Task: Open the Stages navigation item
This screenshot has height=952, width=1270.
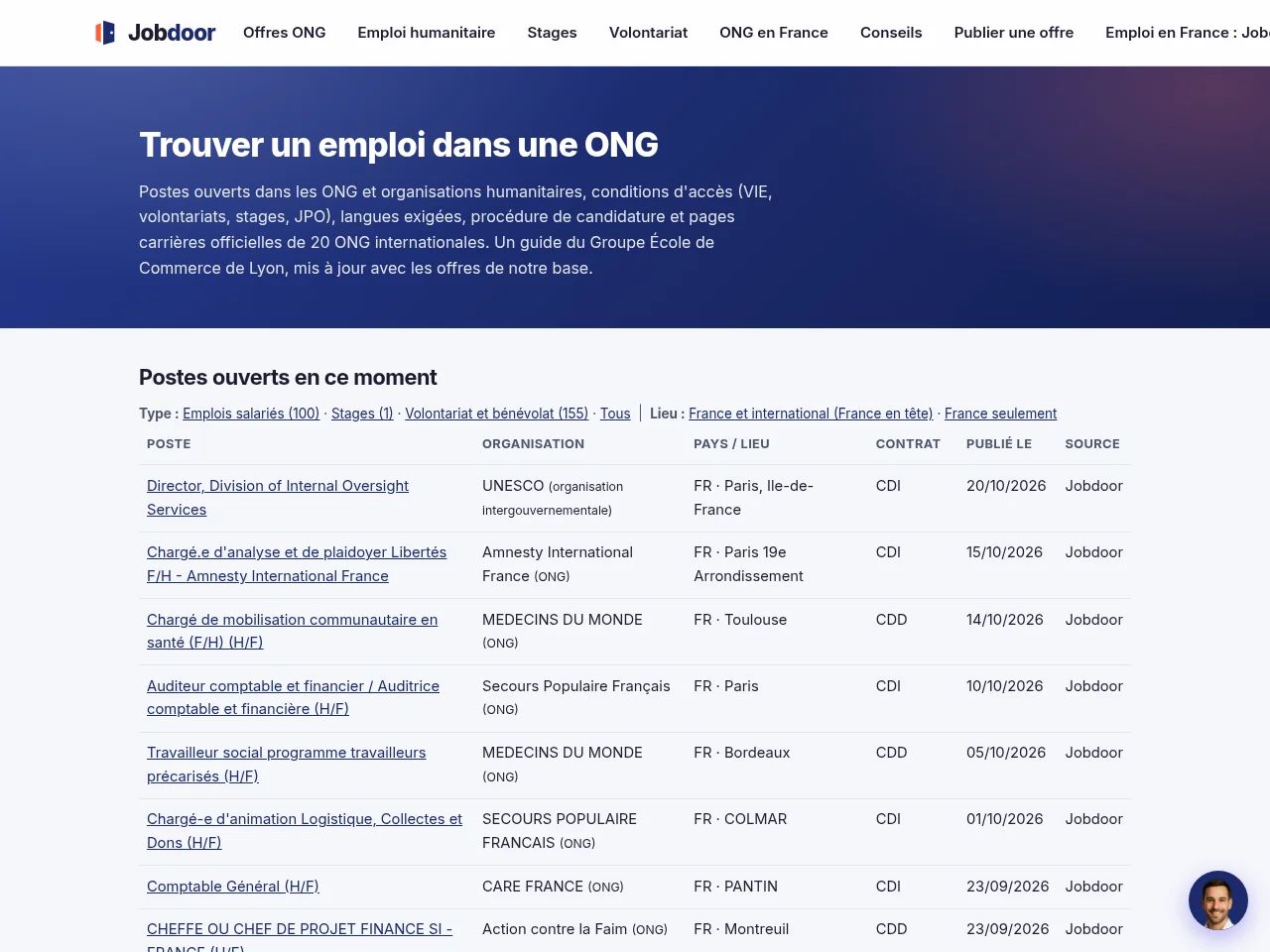Action: coord(552,33)
